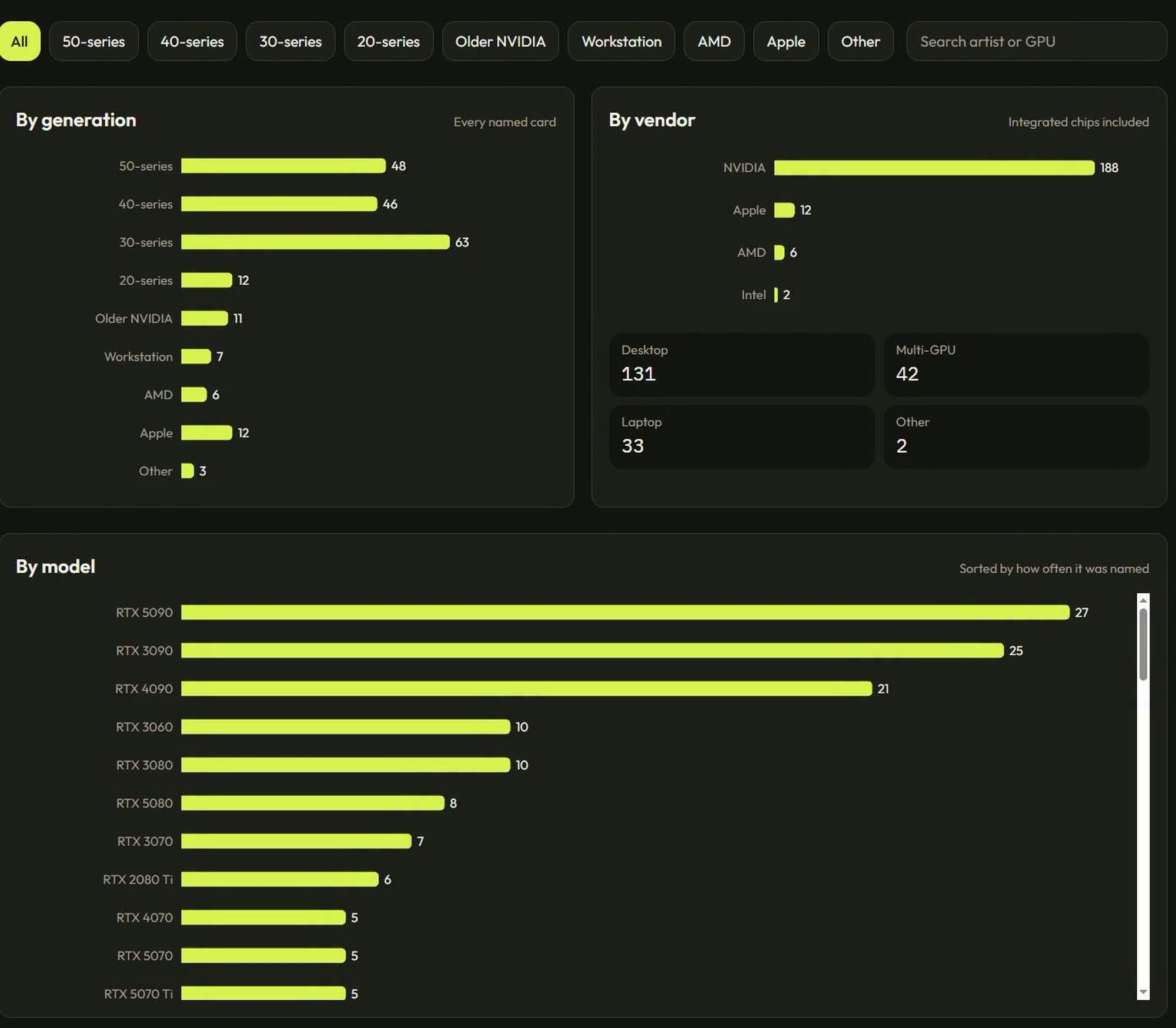1176x1028 pixels.
Task: Click 'Sorted by how often it was named'
Action: point(1054,569)
